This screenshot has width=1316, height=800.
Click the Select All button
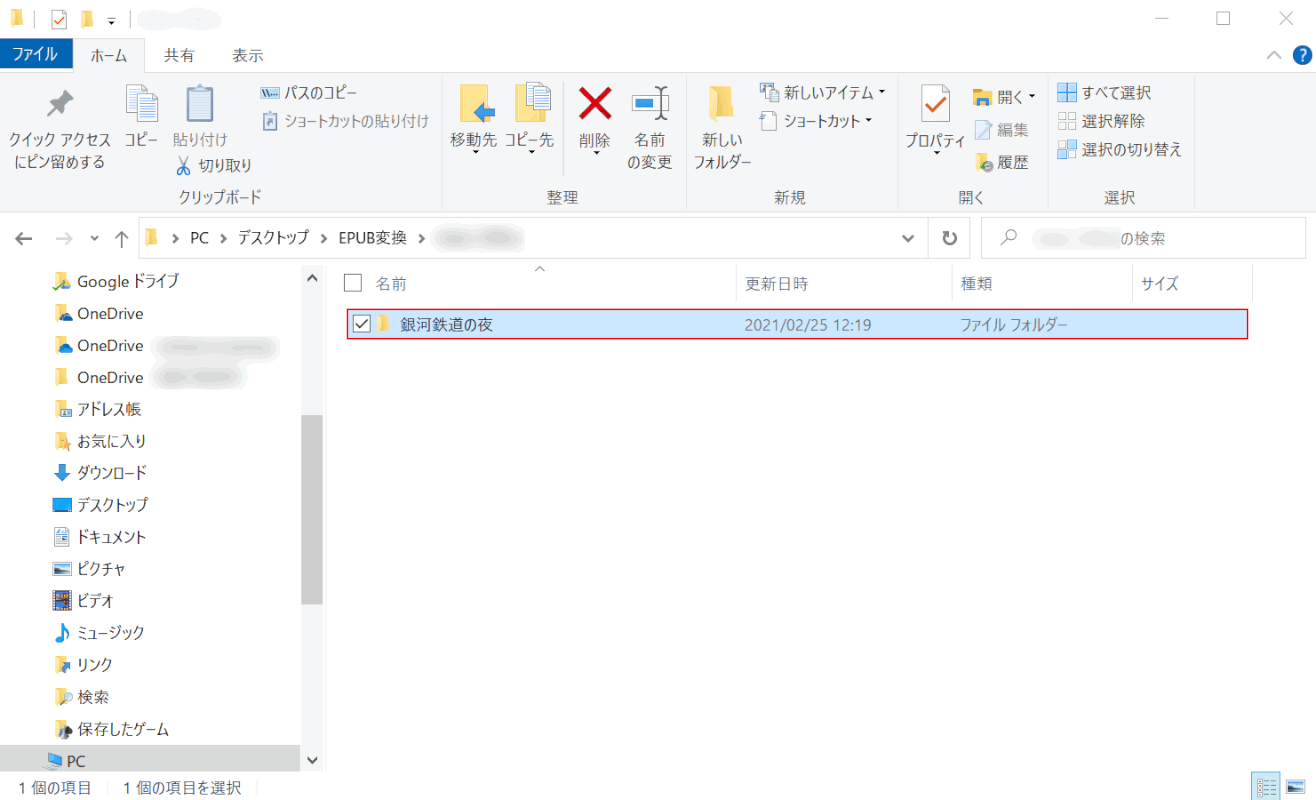click(1105, 93)
